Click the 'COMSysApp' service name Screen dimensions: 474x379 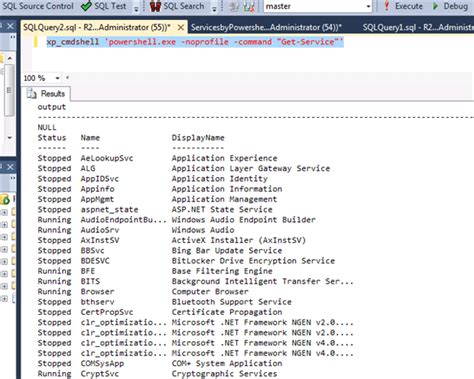102,363
